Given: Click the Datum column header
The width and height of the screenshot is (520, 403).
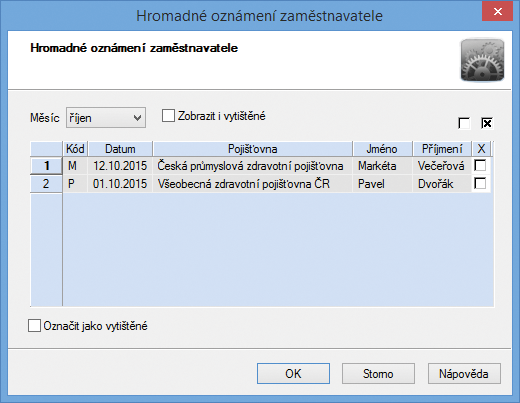Looking at the screenshot, I should (x=120, y=149).
